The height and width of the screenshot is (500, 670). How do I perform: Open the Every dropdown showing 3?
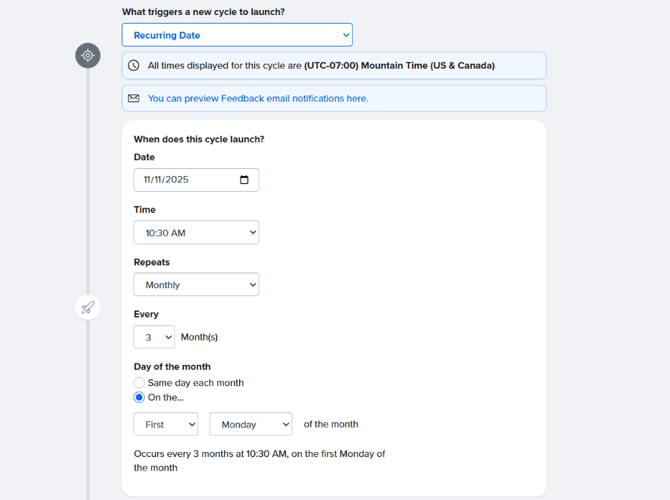click(154, 337)
